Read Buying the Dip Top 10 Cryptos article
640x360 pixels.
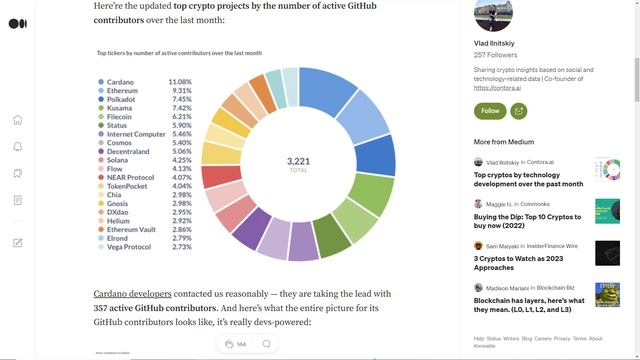coord(527,221)
